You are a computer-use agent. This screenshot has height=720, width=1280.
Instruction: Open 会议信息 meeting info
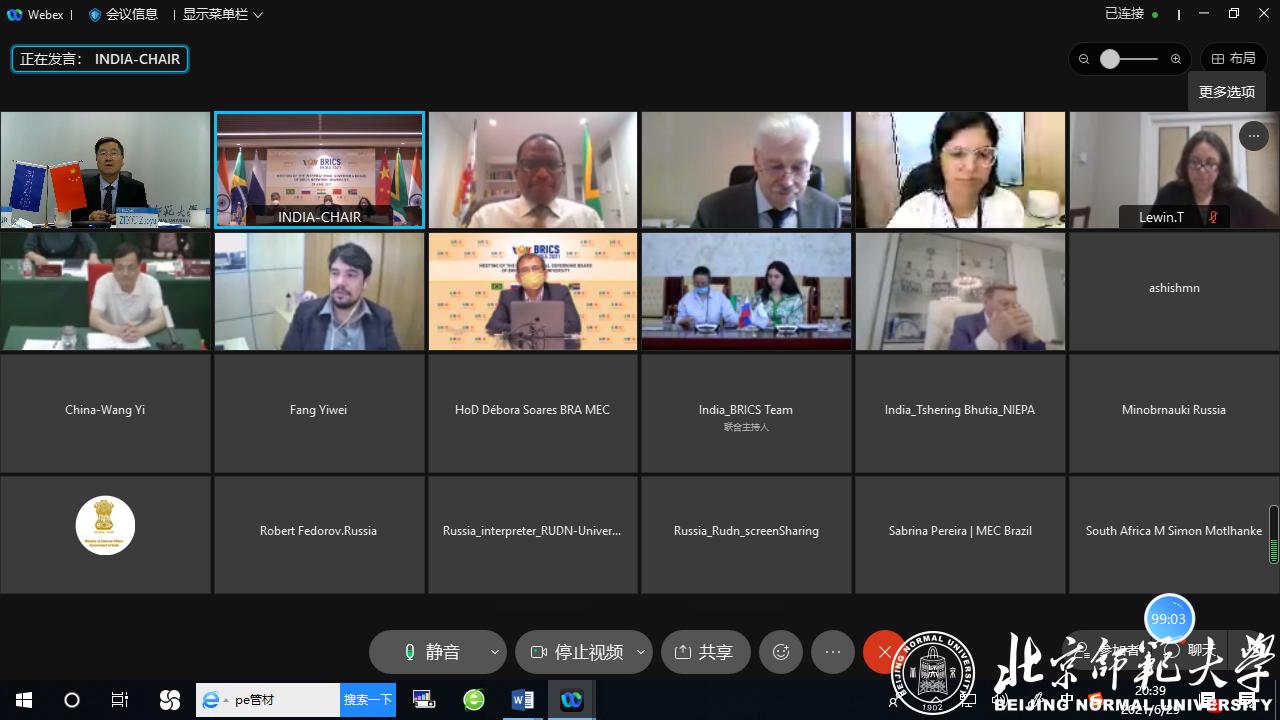tap(123, 15)
